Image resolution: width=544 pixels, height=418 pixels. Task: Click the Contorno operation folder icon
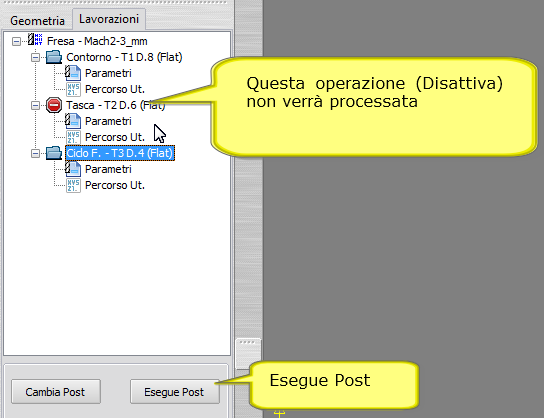[54, 57]
